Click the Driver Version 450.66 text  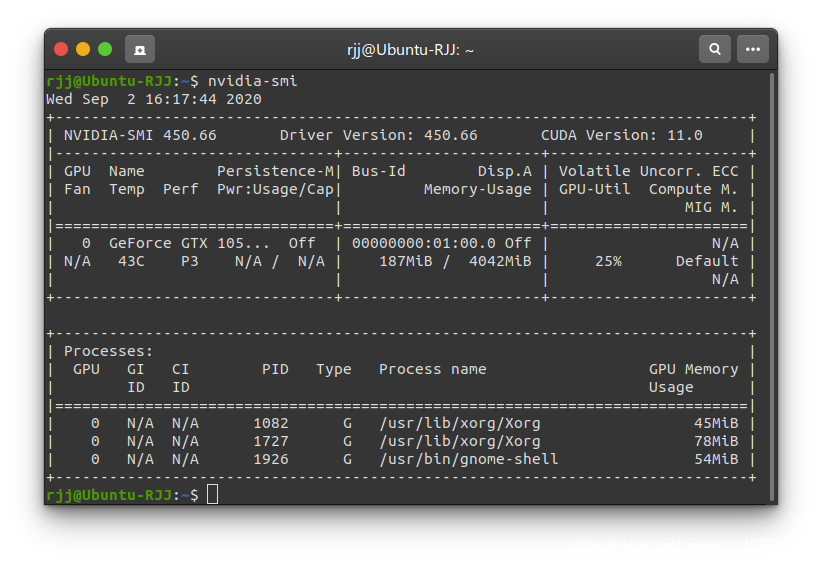pos(378,135)
